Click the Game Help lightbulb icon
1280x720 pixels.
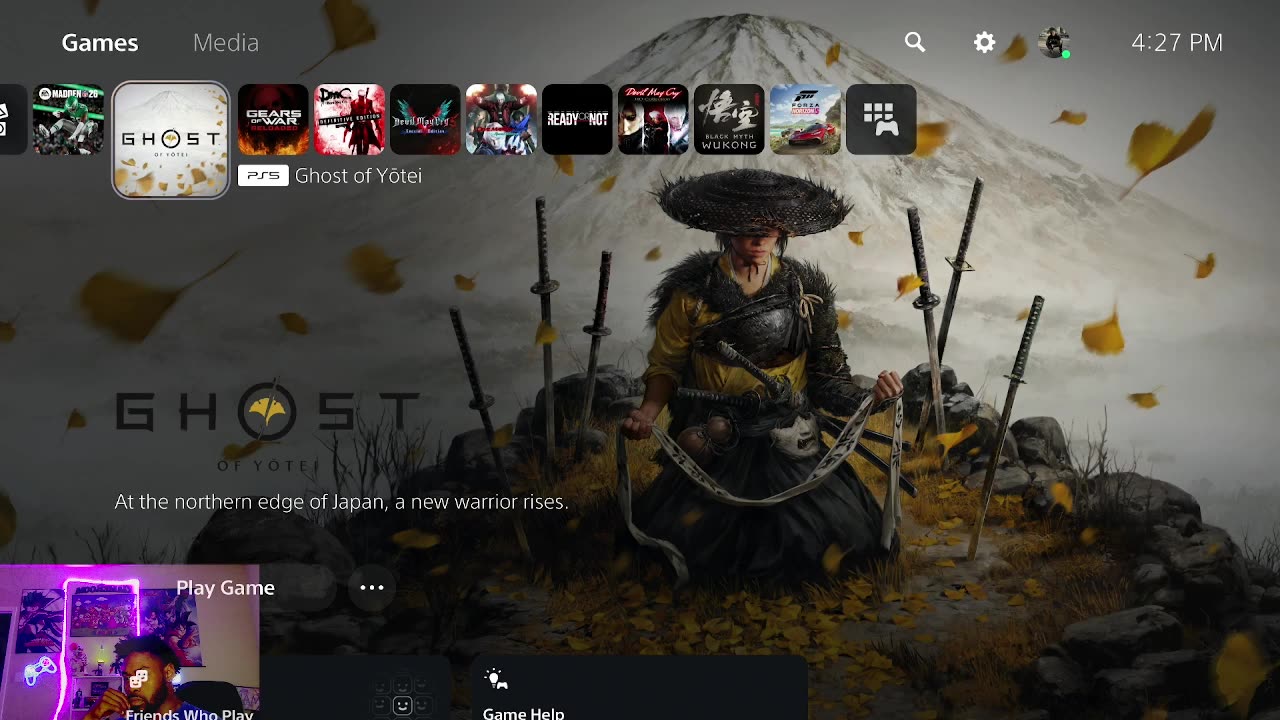click(496, 680)
